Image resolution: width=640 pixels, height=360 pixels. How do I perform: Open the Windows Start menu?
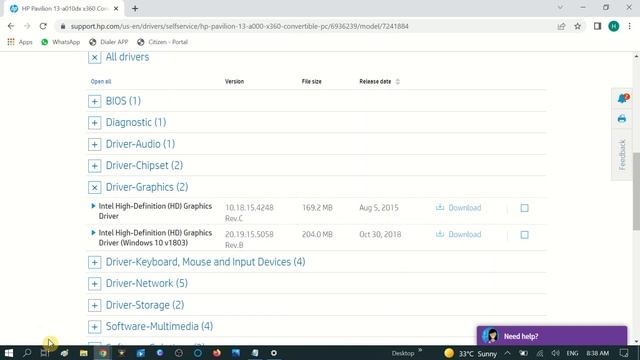point(9,353)
